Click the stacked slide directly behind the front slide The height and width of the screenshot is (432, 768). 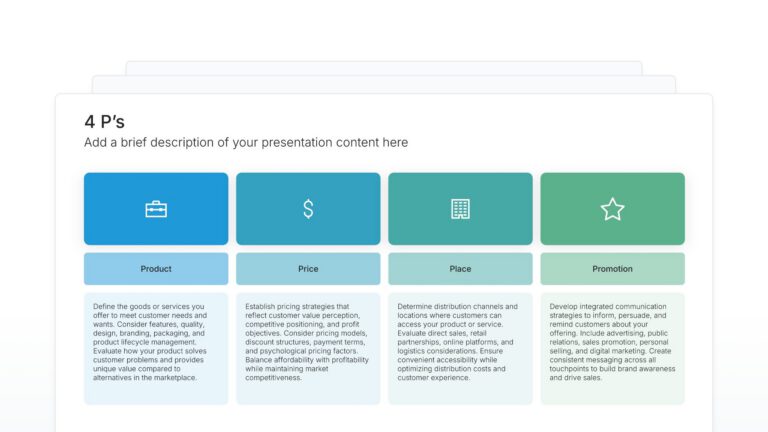[384, 84]
